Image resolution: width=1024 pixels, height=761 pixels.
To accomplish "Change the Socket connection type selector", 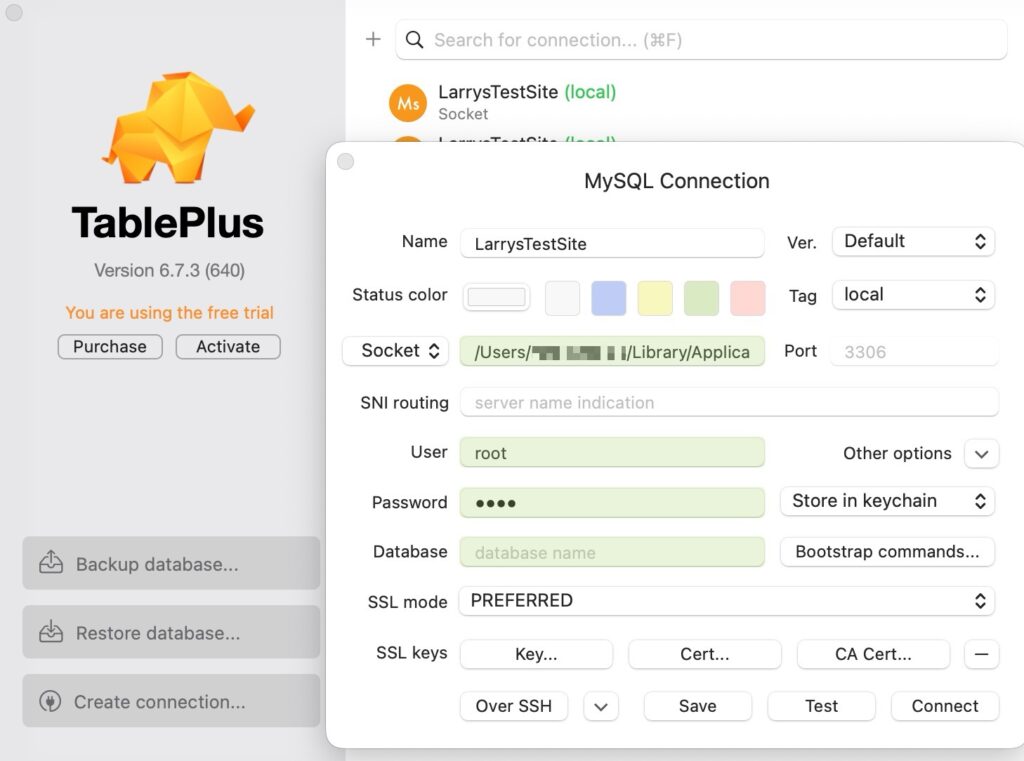I will click(395, 351).
